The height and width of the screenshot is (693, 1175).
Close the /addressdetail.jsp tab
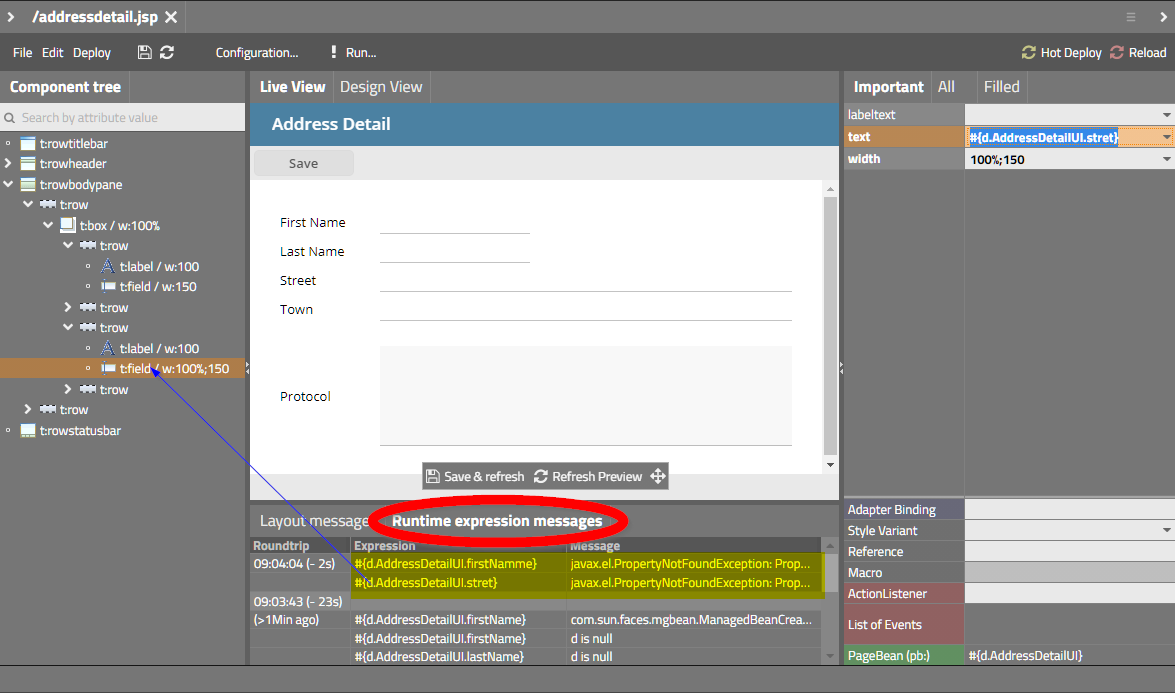point(172,17)
